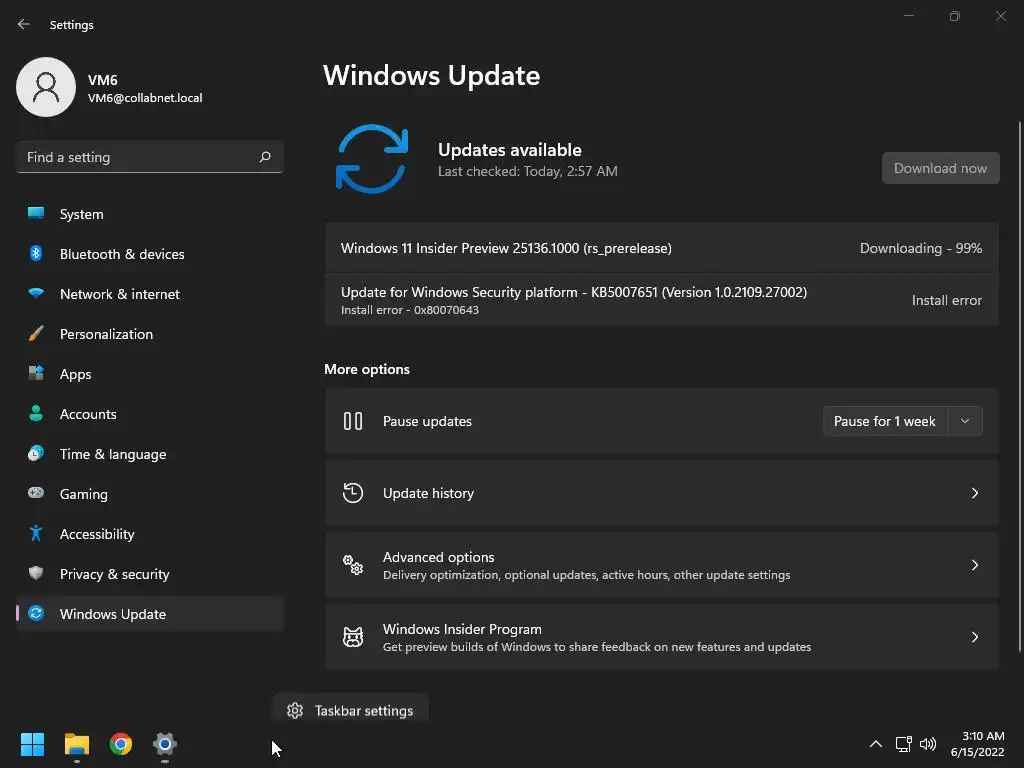Click the Update history label
Viewport: 1024px width, 768px height.
point(428,493)
